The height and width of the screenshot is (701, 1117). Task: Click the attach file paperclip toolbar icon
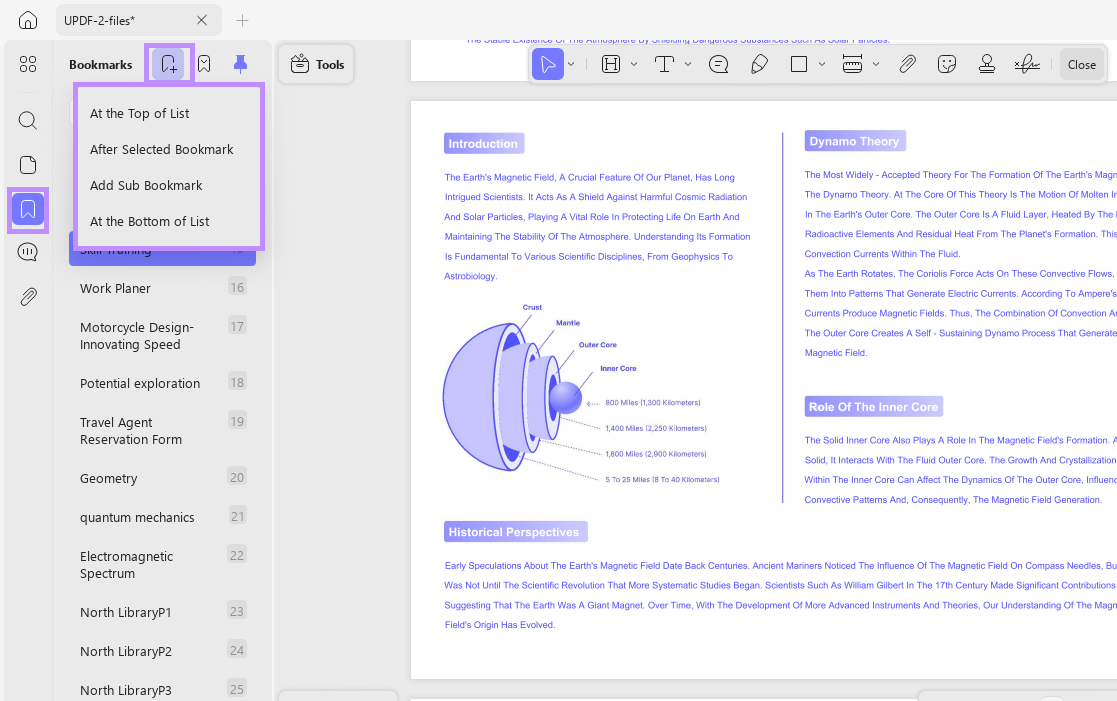click(x=908, y=65)
